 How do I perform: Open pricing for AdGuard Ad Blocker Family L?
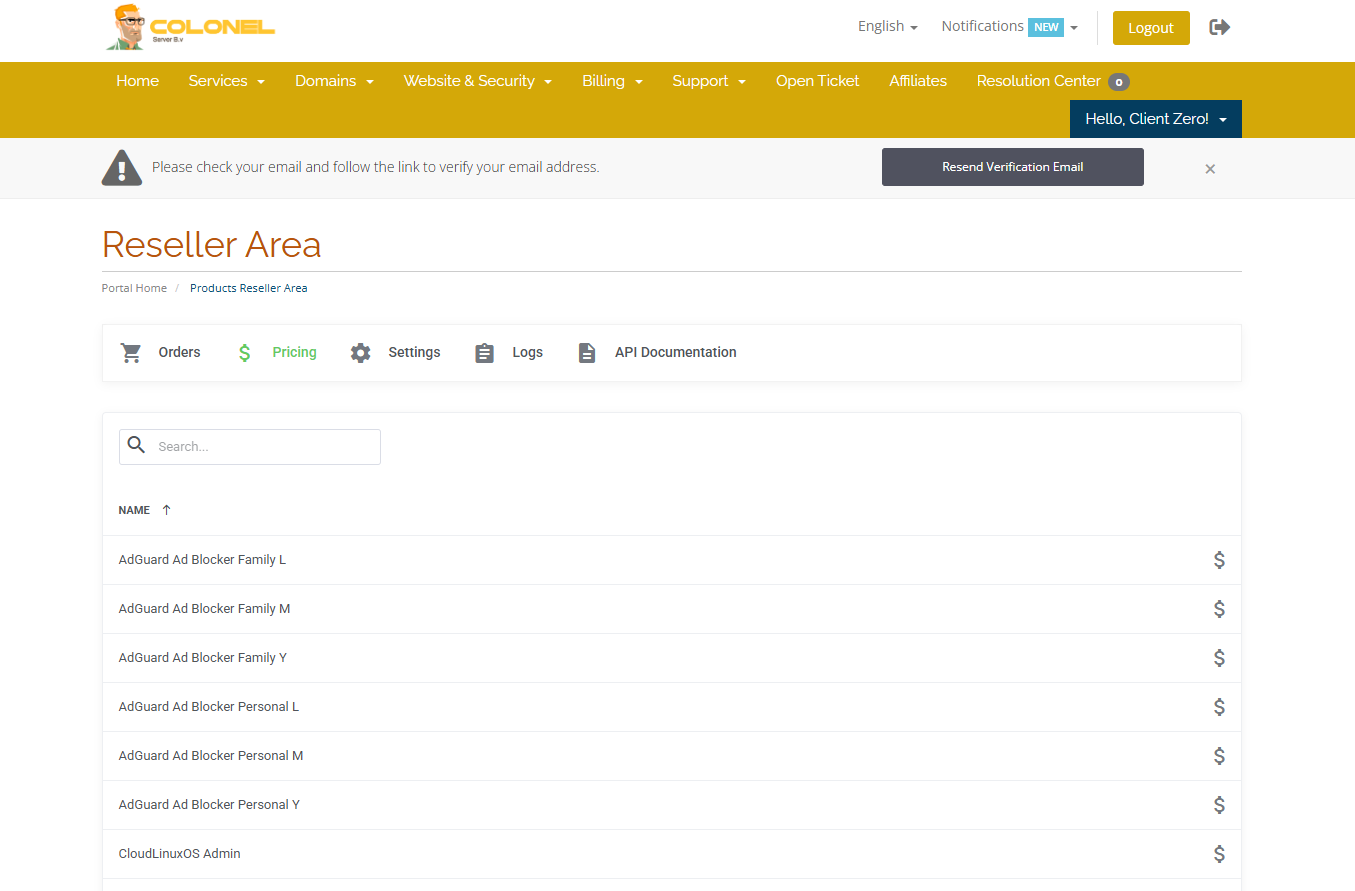click(1219, 560)
